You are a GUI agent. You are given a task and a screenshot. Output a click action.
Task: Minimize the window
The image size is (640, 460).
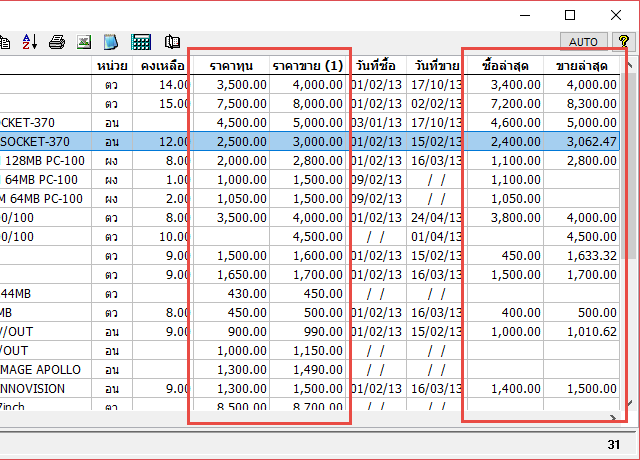pyautogui.click(x=525, y=16)
